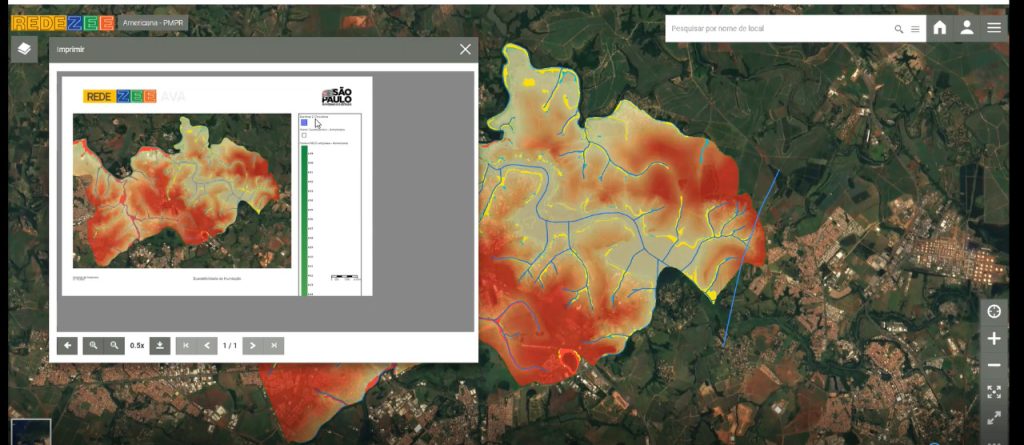Viewport: 1024px width, 445px height.
Task: Zoom in the map with plus button
Action: [994, 339]
